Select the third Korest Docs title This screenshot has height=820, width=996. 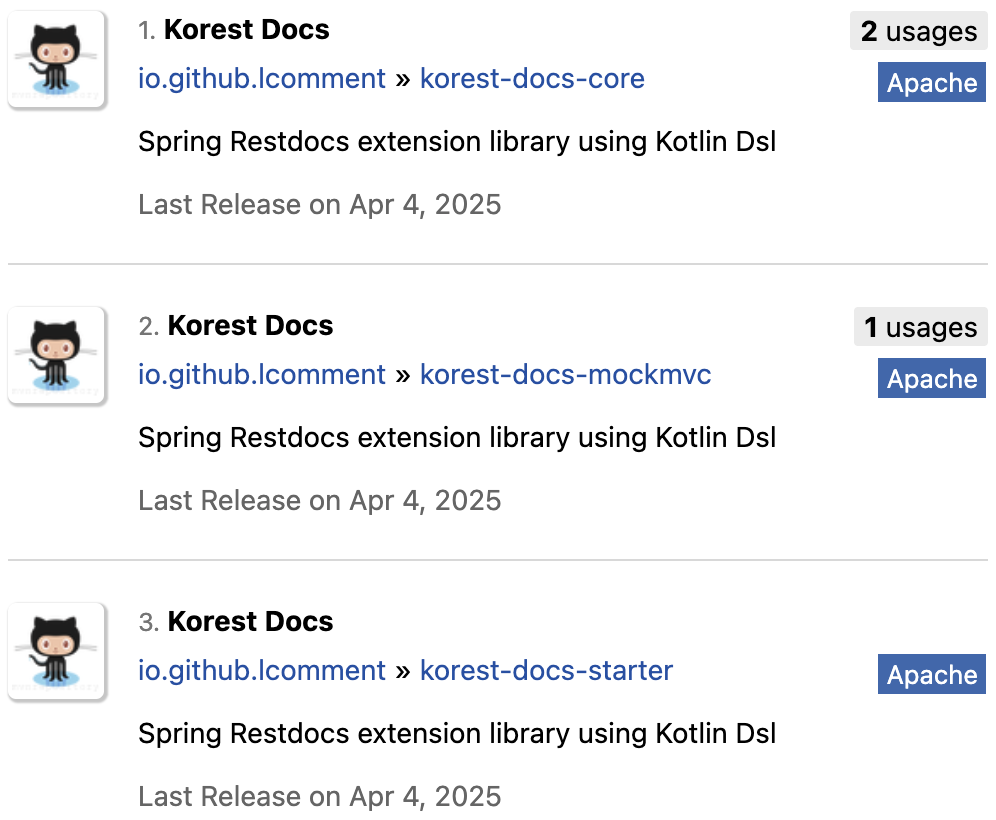250,622
